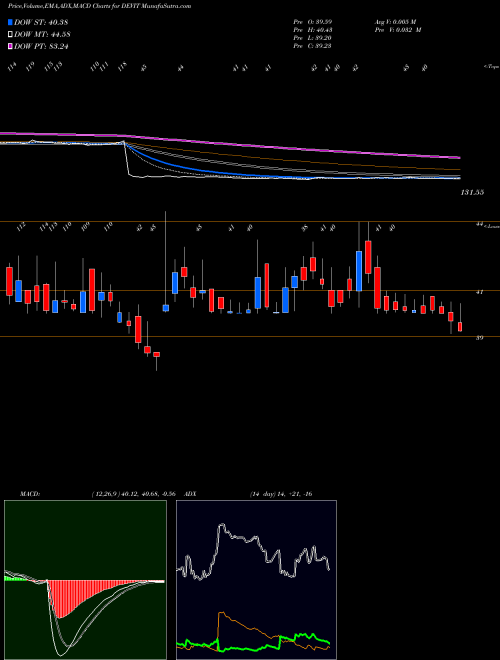Click the 'MACD:' panel heading

click(30, 494)
